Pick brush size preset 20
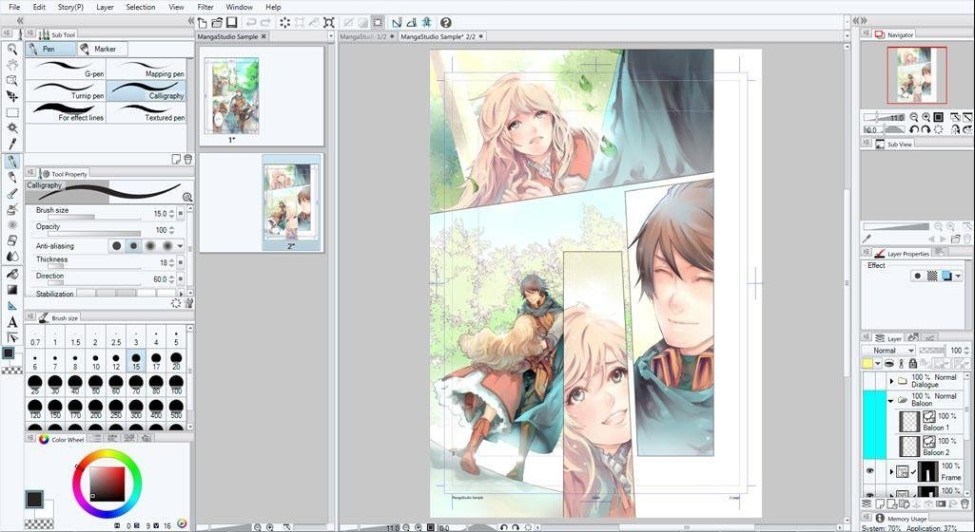Image resolution: width=975 pixels, height=532 pixels. tap(177, 360)
